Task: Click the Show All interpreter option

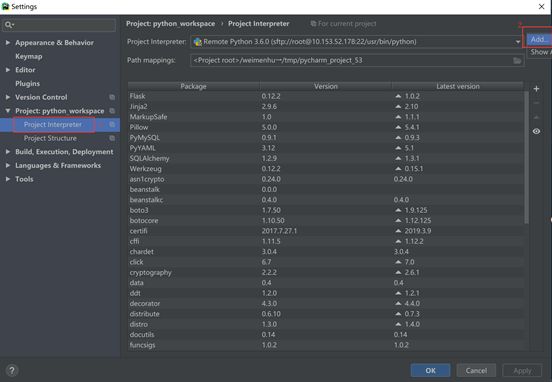Action: click(540, 52)
